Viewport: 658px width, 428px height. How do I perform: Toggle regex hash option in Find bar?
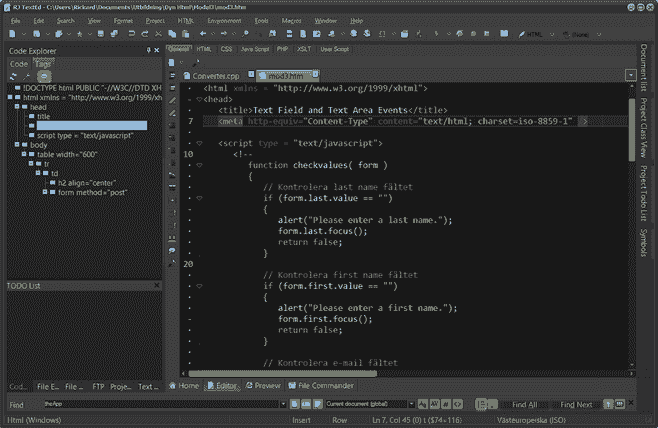click(x=446, y=404)
